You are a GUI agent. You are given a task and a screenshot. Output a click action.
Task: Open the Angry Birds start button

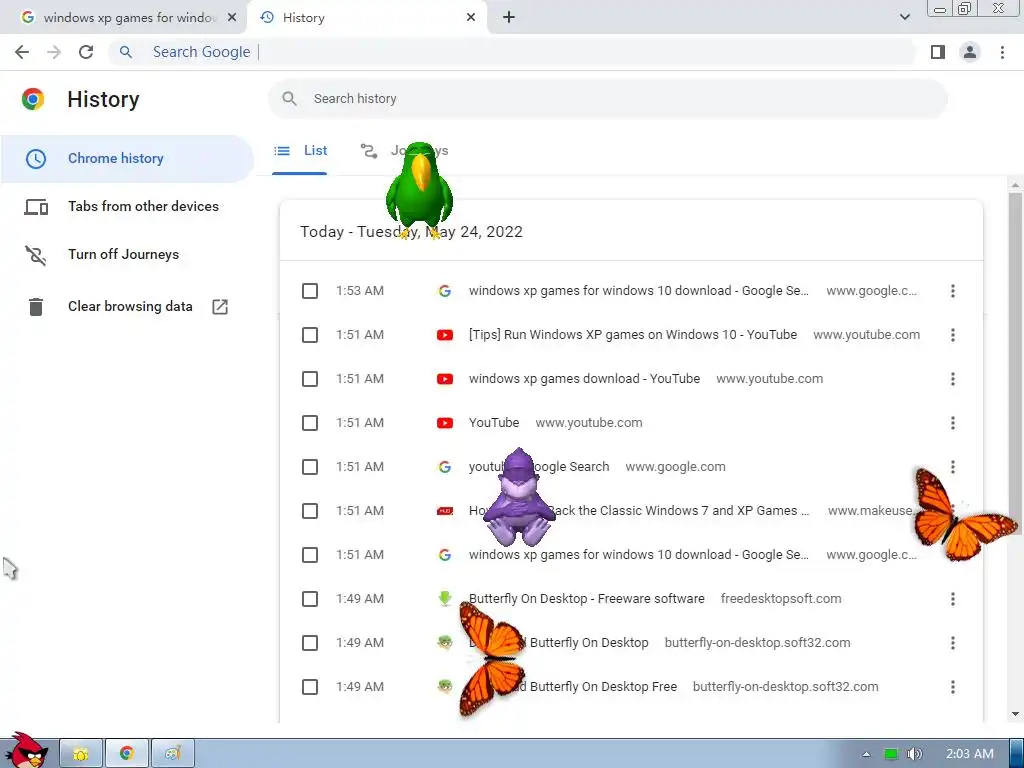point(26,750)
